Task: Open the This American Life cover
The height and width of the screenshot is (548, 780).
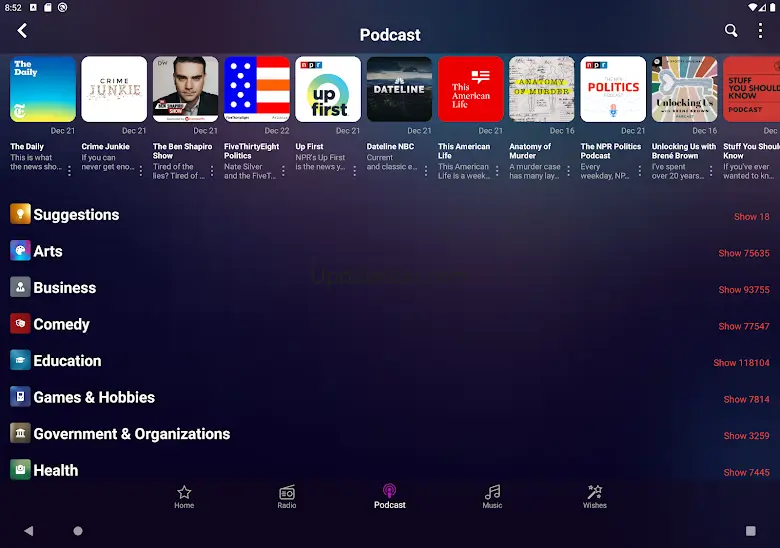Action: point(471,89)
